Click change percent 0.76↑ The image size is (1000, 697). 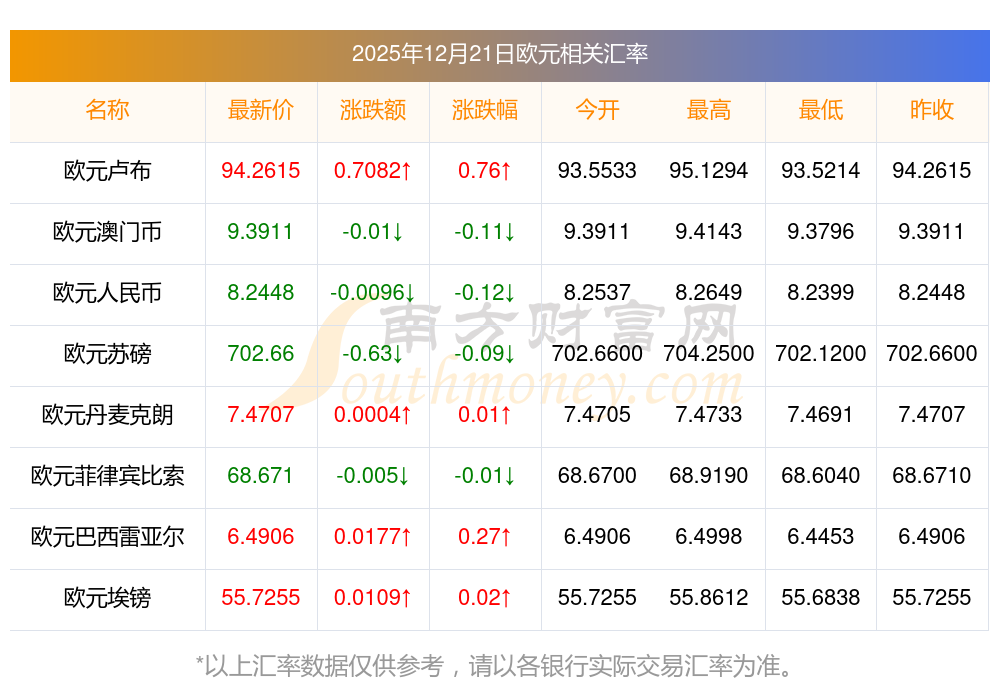(x=485, y=170)
